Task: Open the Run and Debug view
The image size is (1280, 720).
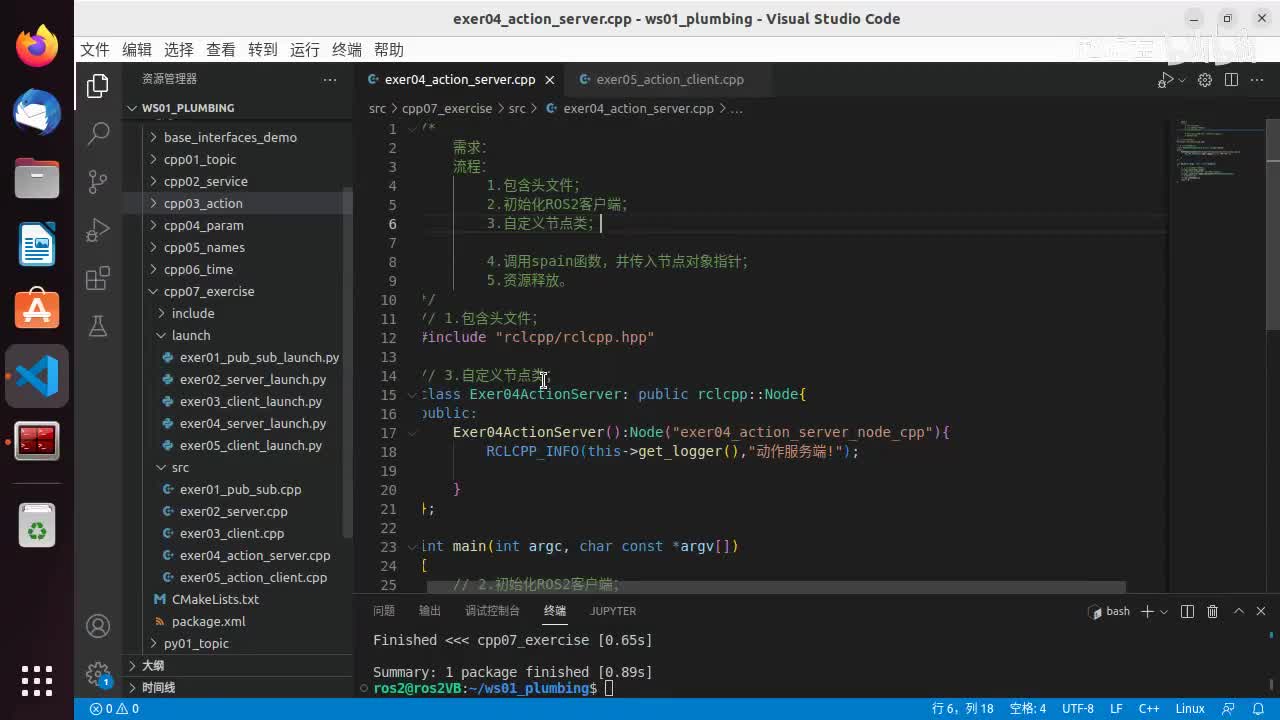Action: 98,230
